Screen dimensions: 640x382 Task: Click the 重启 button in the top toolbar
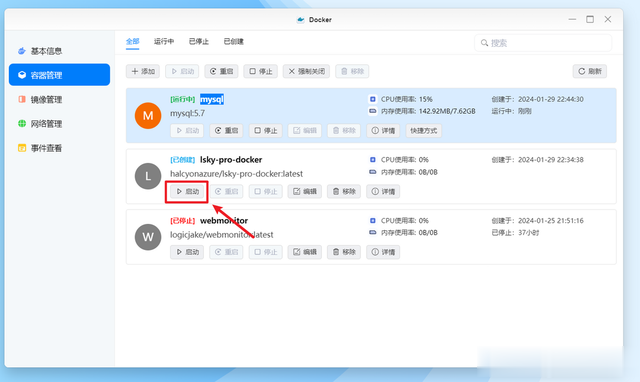click(221, 71)
